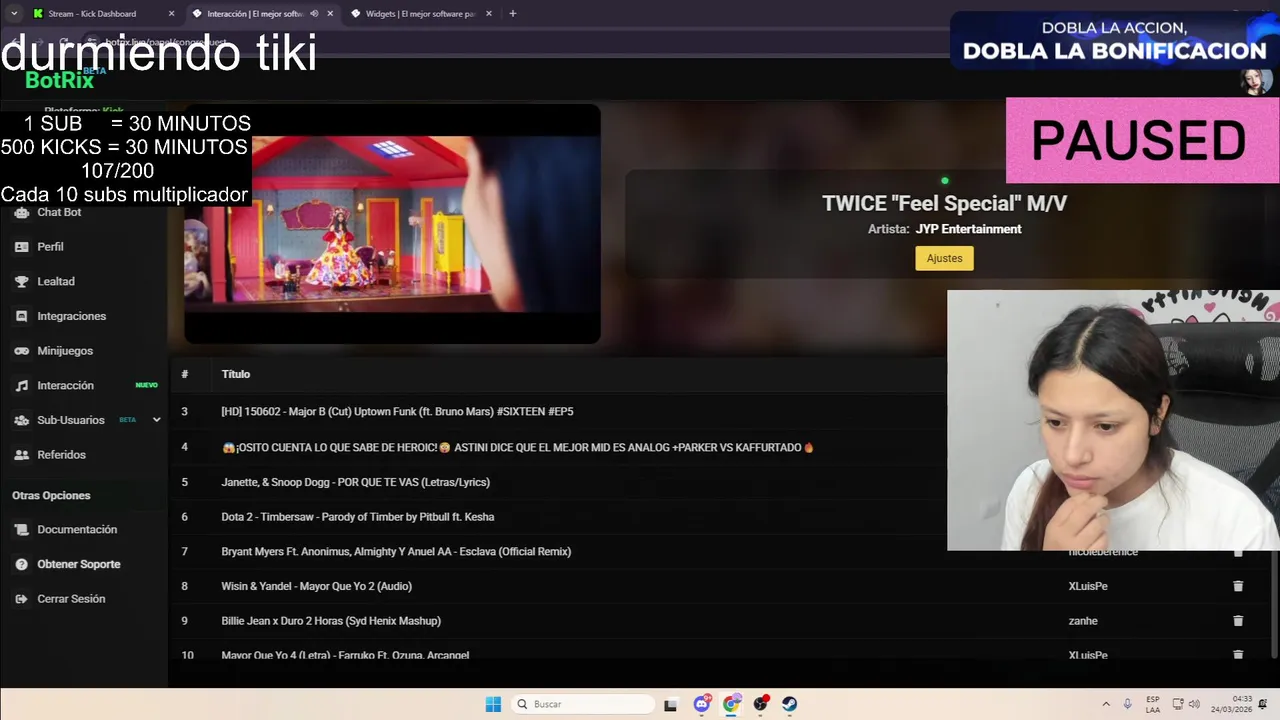Select the Billie Jean x Duro 2 Horas title

331,621
